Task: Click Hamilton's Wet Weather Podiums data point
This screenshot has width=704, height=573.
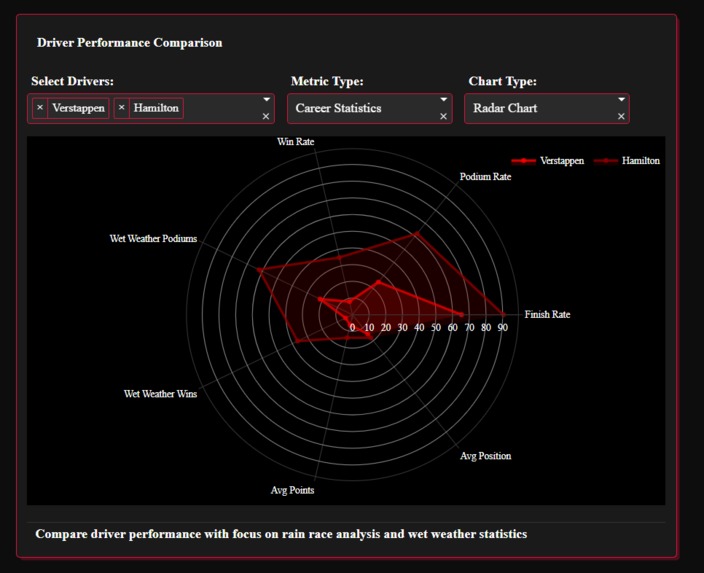Action: click(259, 270)
